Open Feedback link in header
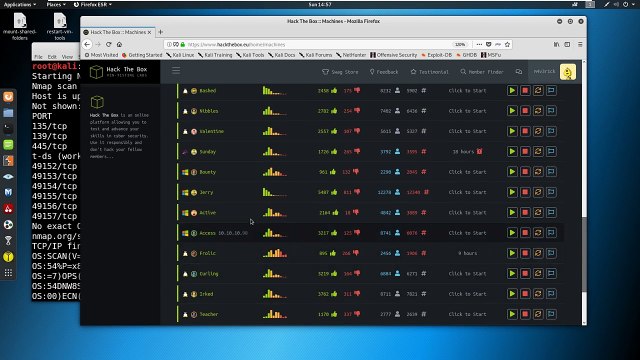This screenshot has height=360, width=640. pyautogui.click(x=384, y=72)
